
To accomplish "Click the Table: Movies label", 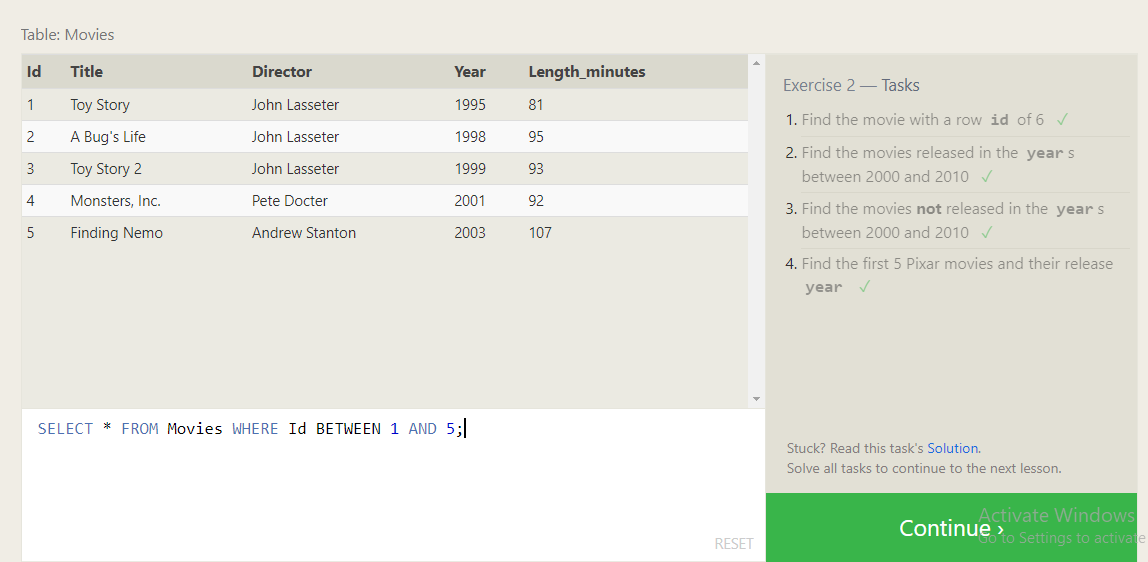I will 67,34.
